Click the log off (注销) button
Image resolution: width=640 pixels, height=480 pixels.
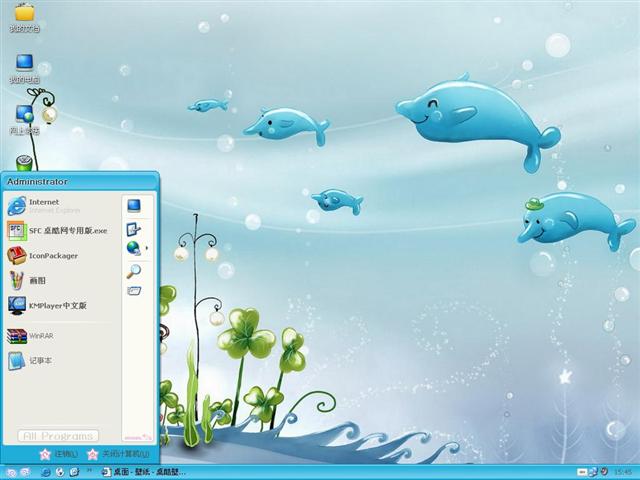[x=59, y=454]
